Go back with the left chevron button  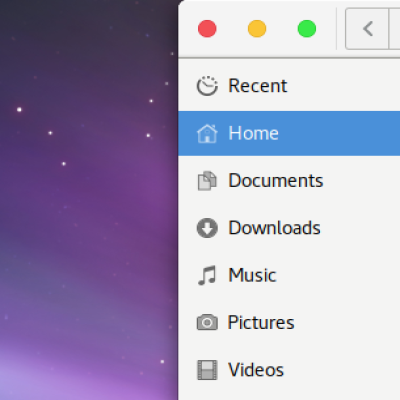coord(367,29)
